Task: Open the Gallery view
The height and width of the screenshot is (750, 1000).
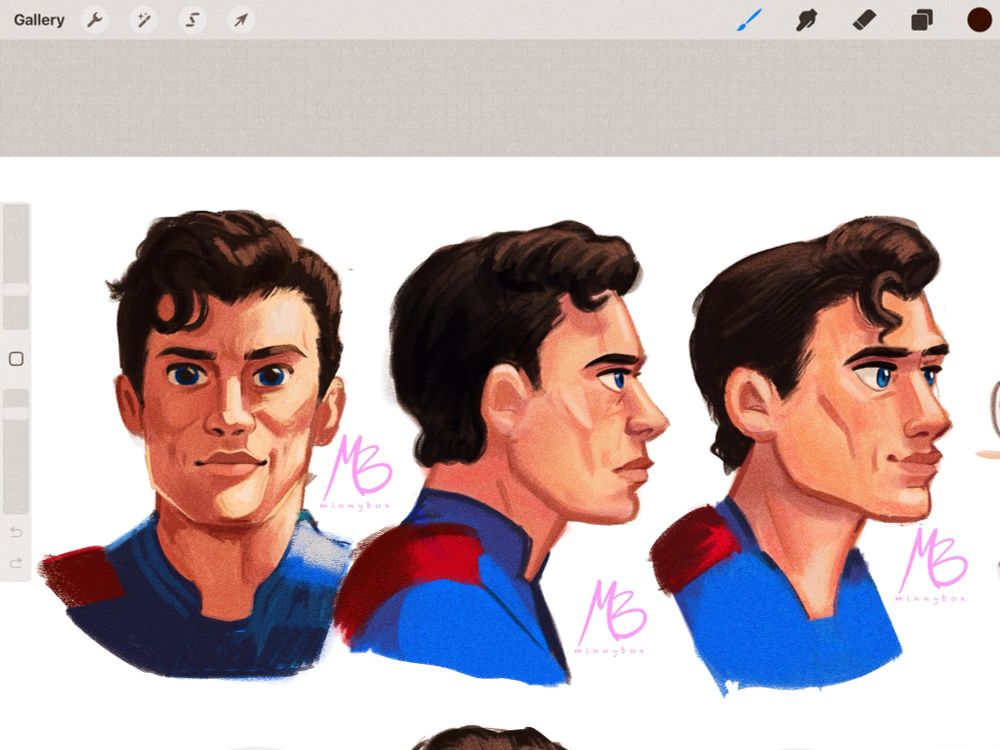Action: pos(39,20)
